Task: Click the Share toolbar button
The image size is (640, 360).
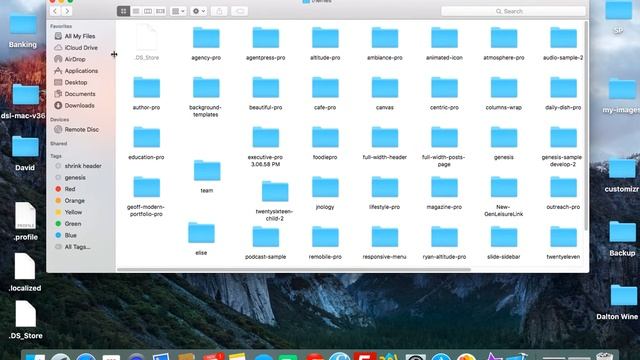Action: click(219, 11)
